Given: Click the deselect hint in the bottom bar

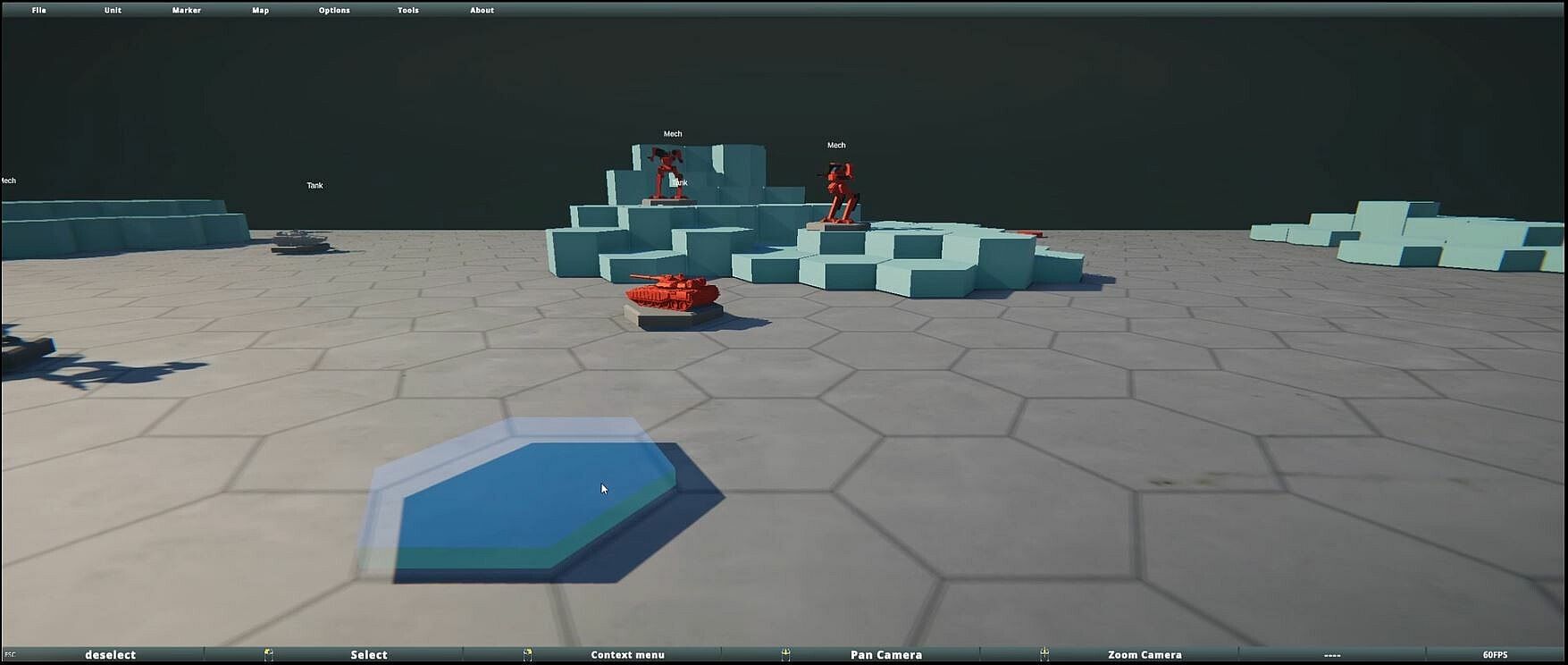Looking at the screenshot, I should pyautogui.click(x=111, y=655).
